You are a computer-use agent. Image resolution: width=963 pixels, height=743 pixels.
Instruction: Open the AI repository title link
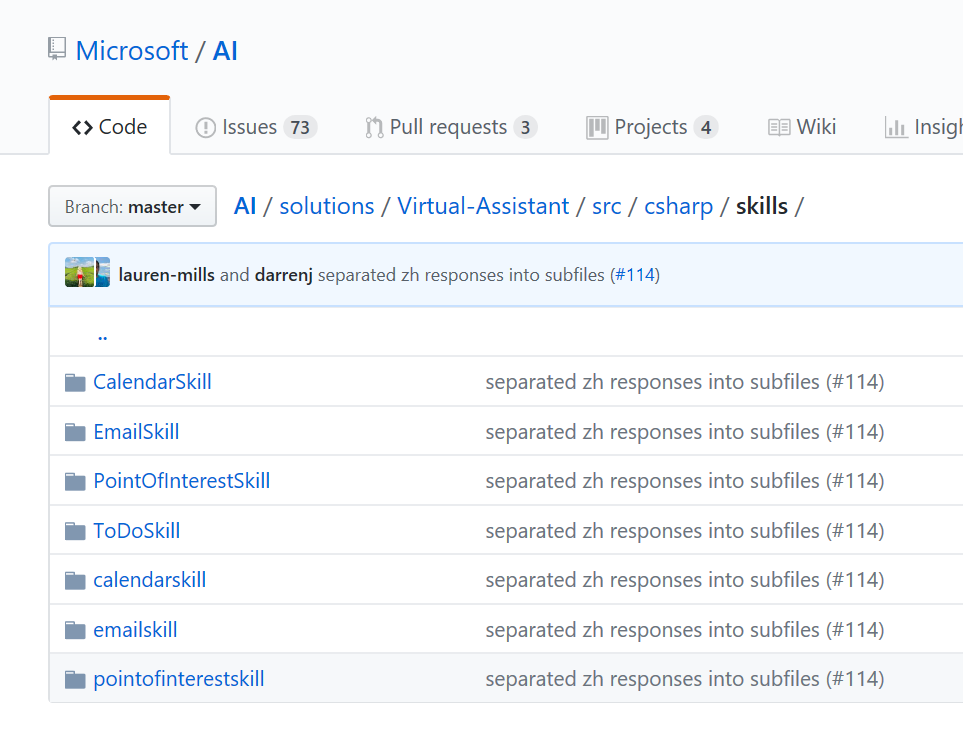[x=225, y=50]
